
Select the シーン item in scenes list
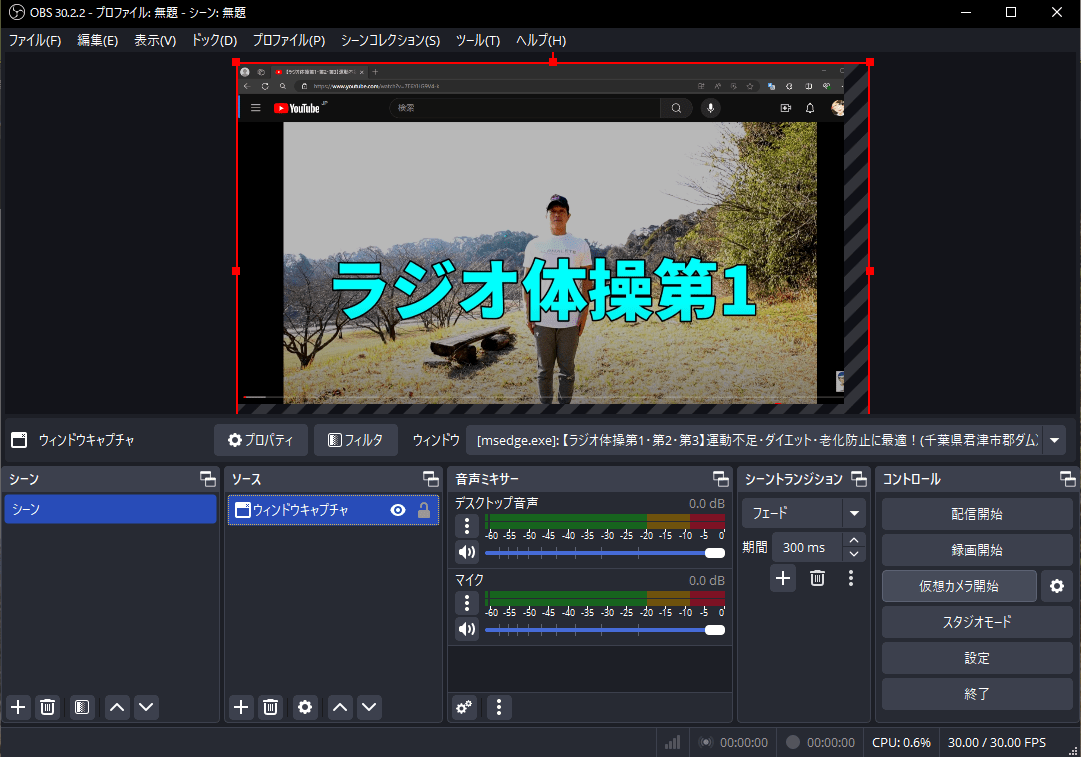pyautogui.click(x=110, y=509)
